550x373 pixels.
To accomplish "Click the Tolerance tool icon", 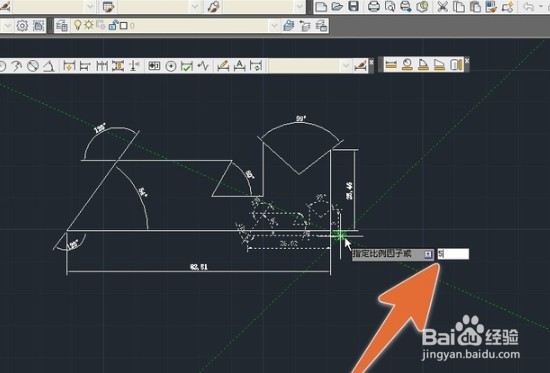I will 154,66.
